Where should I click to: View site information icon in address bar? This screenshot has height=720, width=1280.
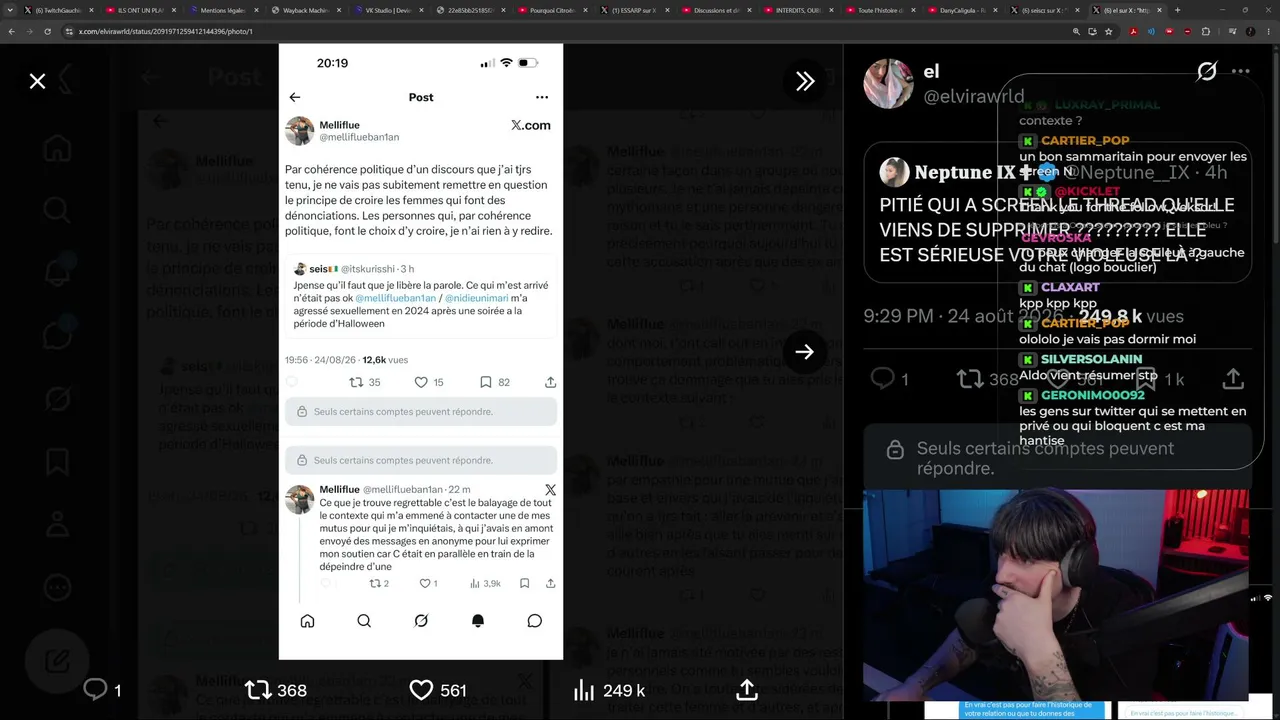[69, 31]
